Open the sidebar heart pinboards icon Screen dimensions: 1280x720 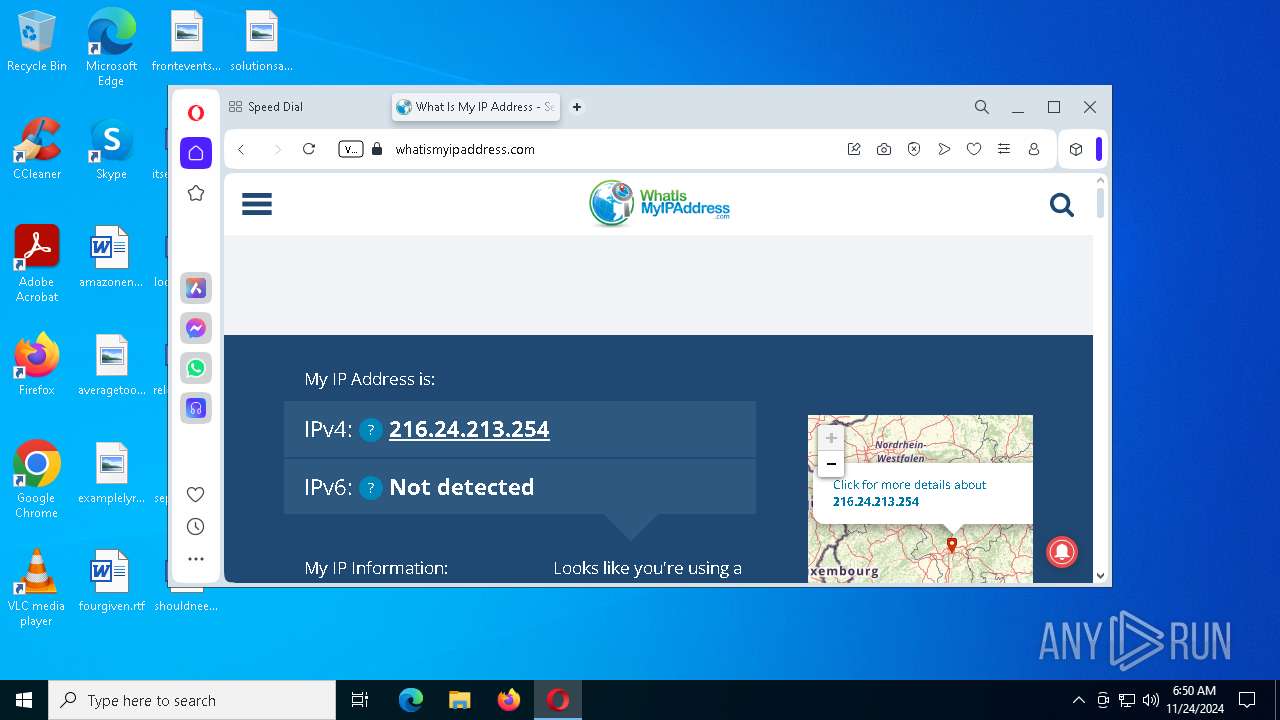click(196, 494)
